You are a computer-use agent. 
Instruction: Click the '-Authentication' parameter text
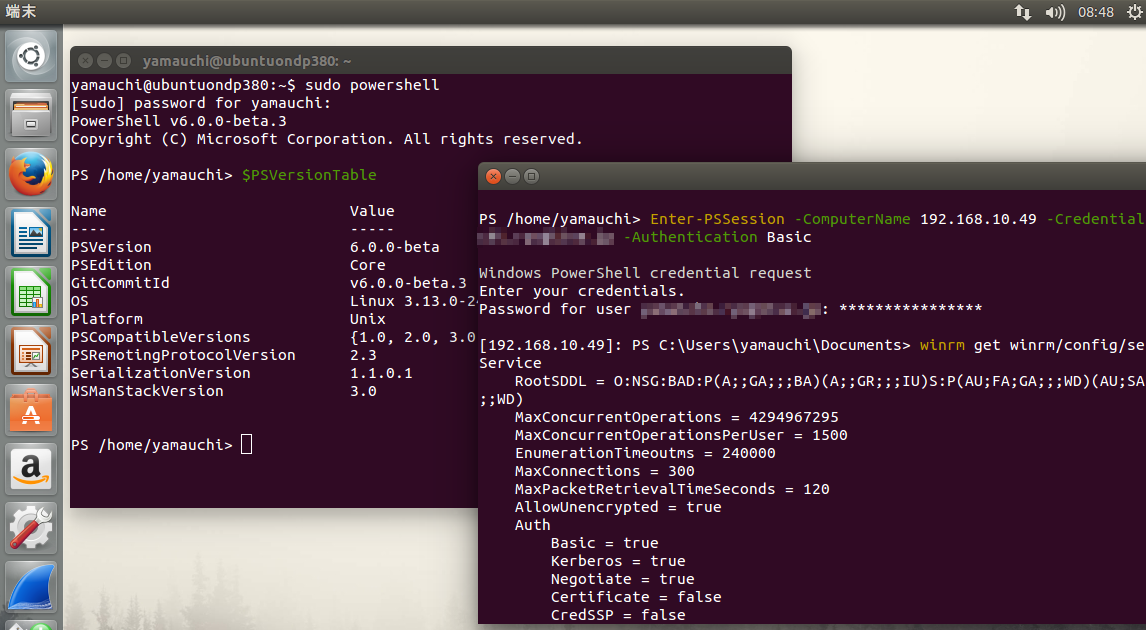[x=690, y=237]
